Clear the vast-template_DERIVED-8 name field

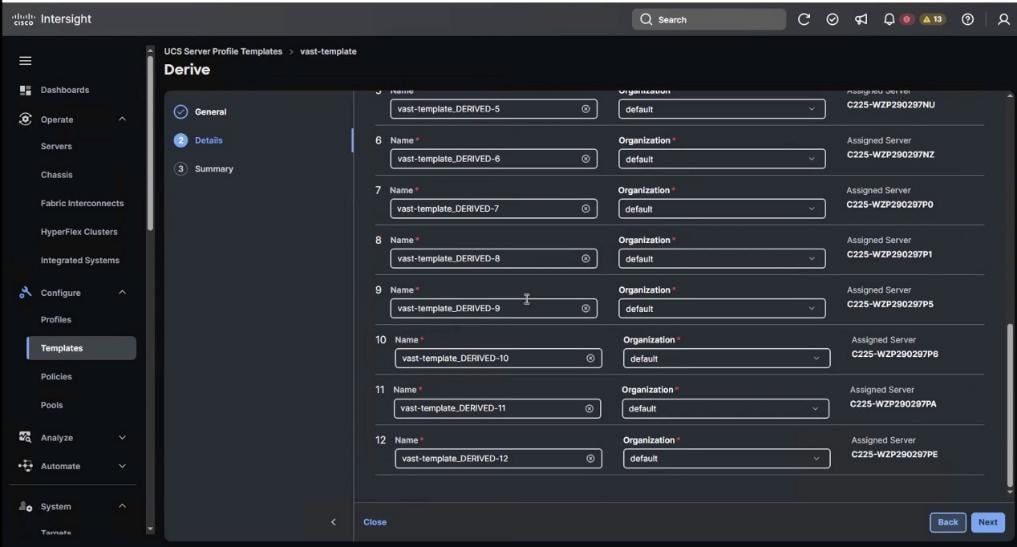click(586, 258)
